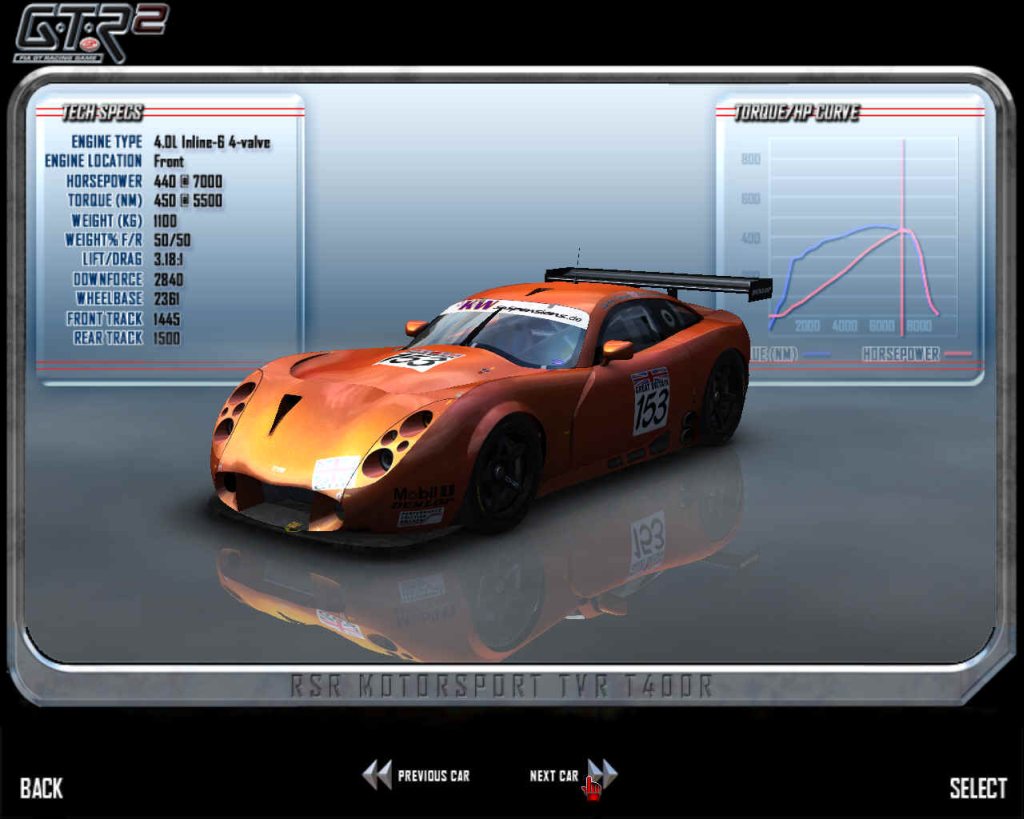Click the DOWNFORCE value 2840
This screenshot has height=819, width=1024.
168,280
